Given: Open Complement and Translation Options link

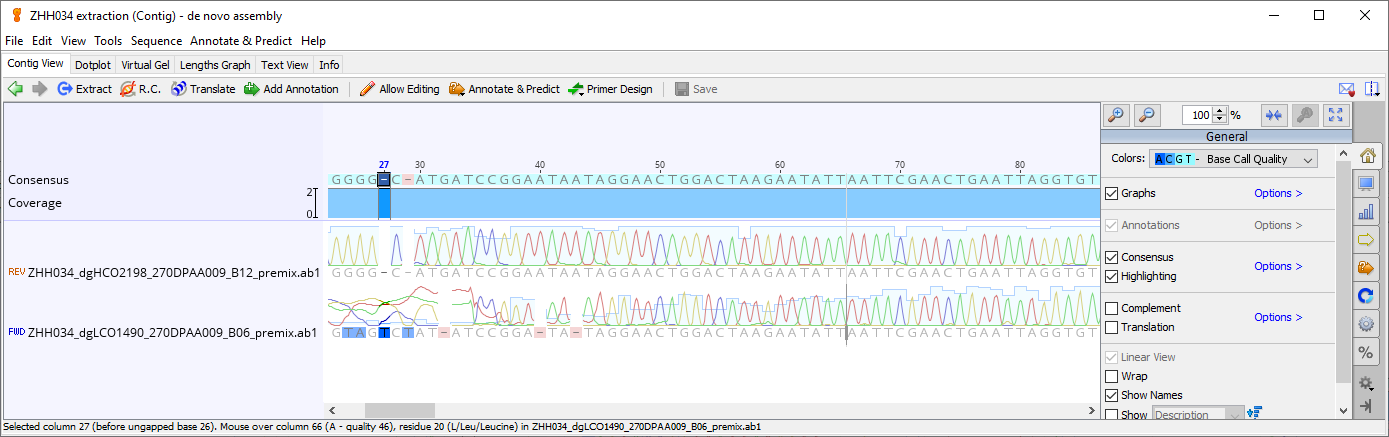Looking at the screenshot, I should tap(1278, 317).
